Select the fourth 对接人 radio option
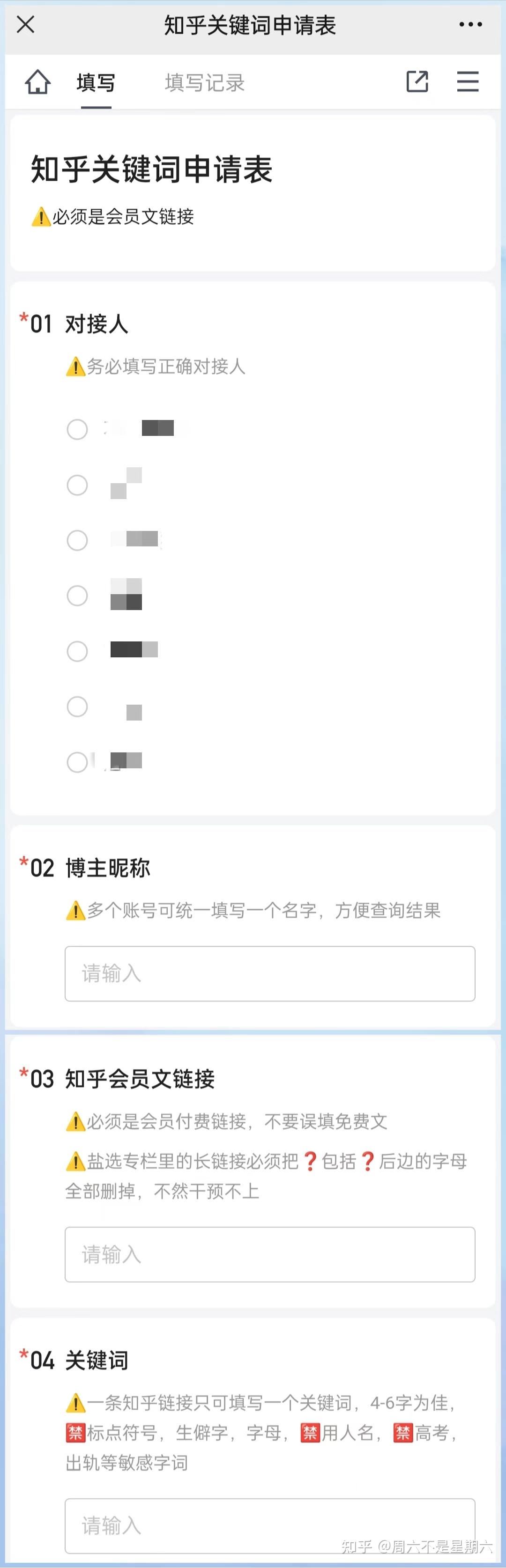This screenshot has height=1568, width=506. point(77,596)
